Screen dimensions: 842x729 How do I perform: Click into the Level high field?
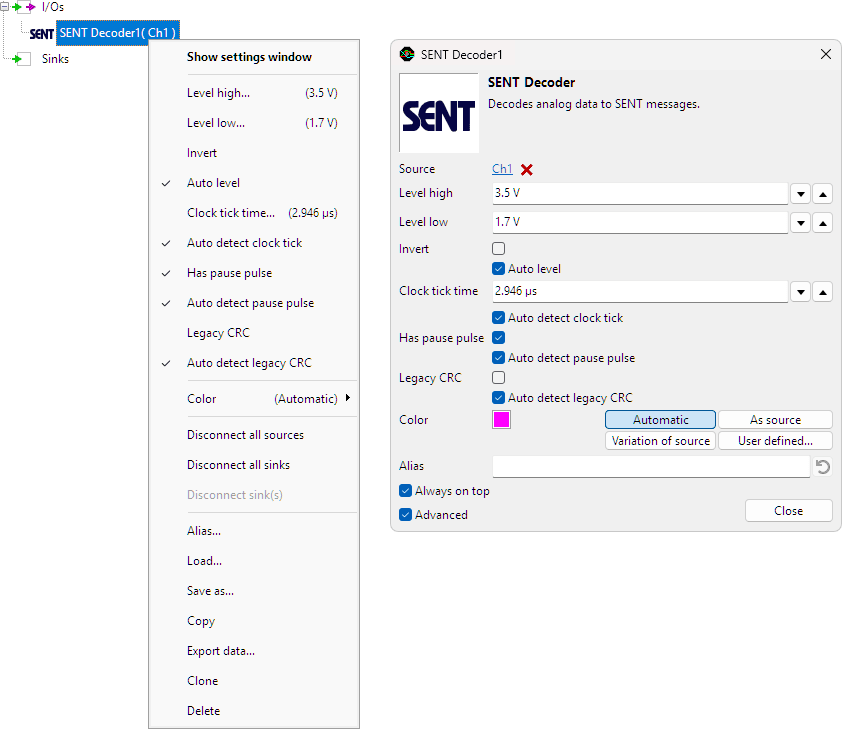640,193
